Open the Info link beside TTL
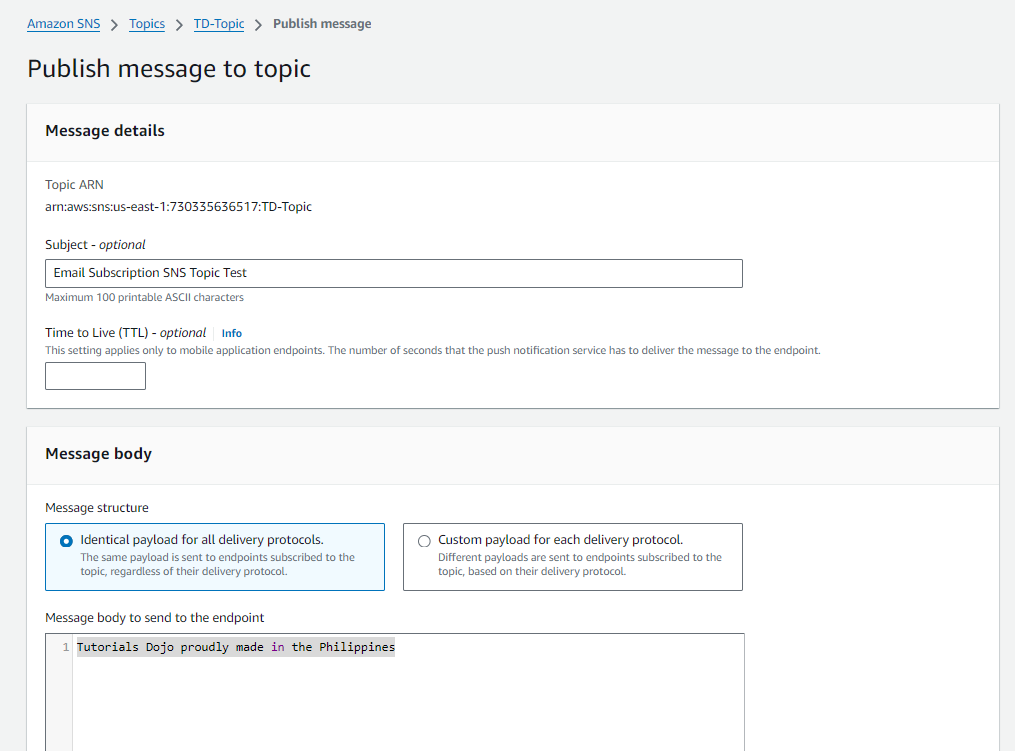The width and height of the screenshot is (1015, 751). 232,333
